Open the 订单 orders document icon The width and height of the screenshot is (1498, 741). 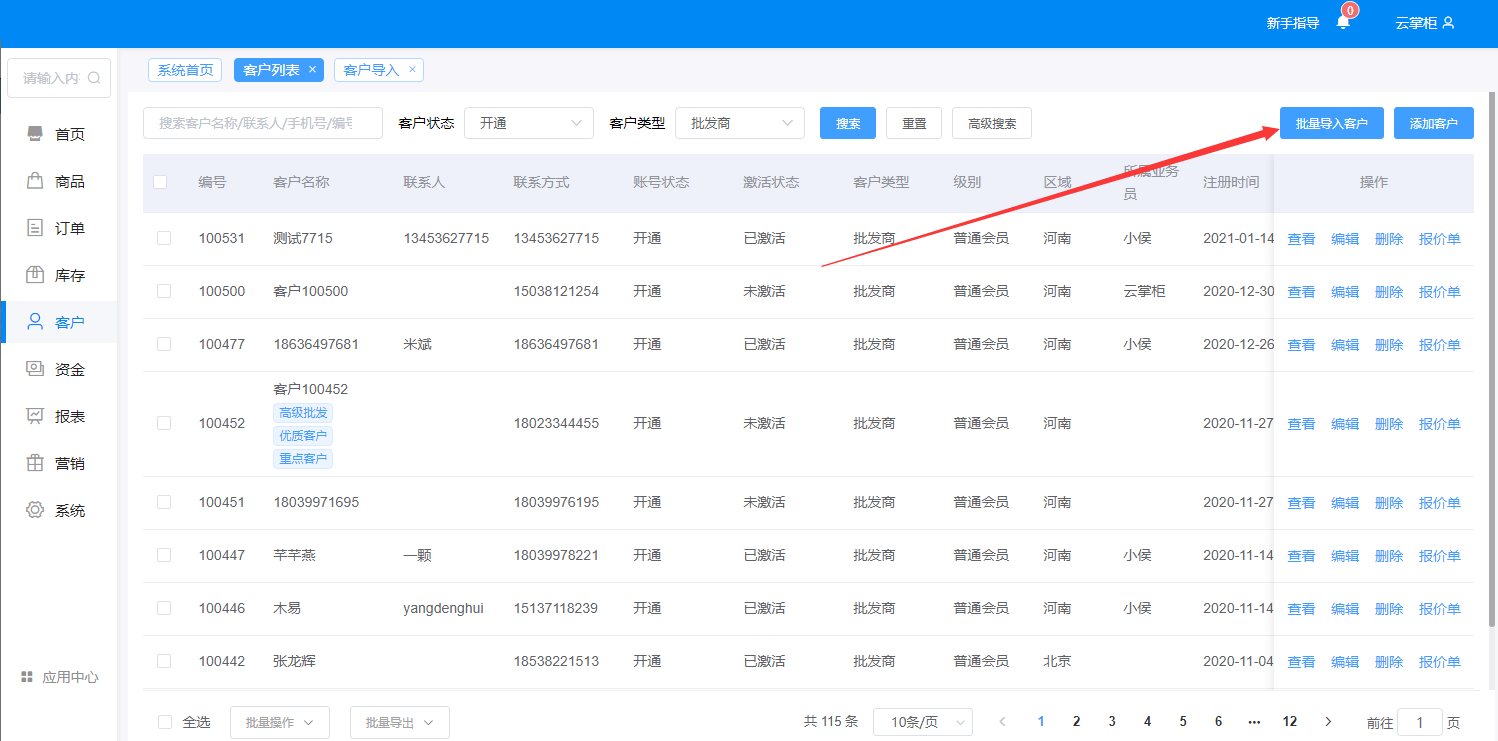[35, 228]
